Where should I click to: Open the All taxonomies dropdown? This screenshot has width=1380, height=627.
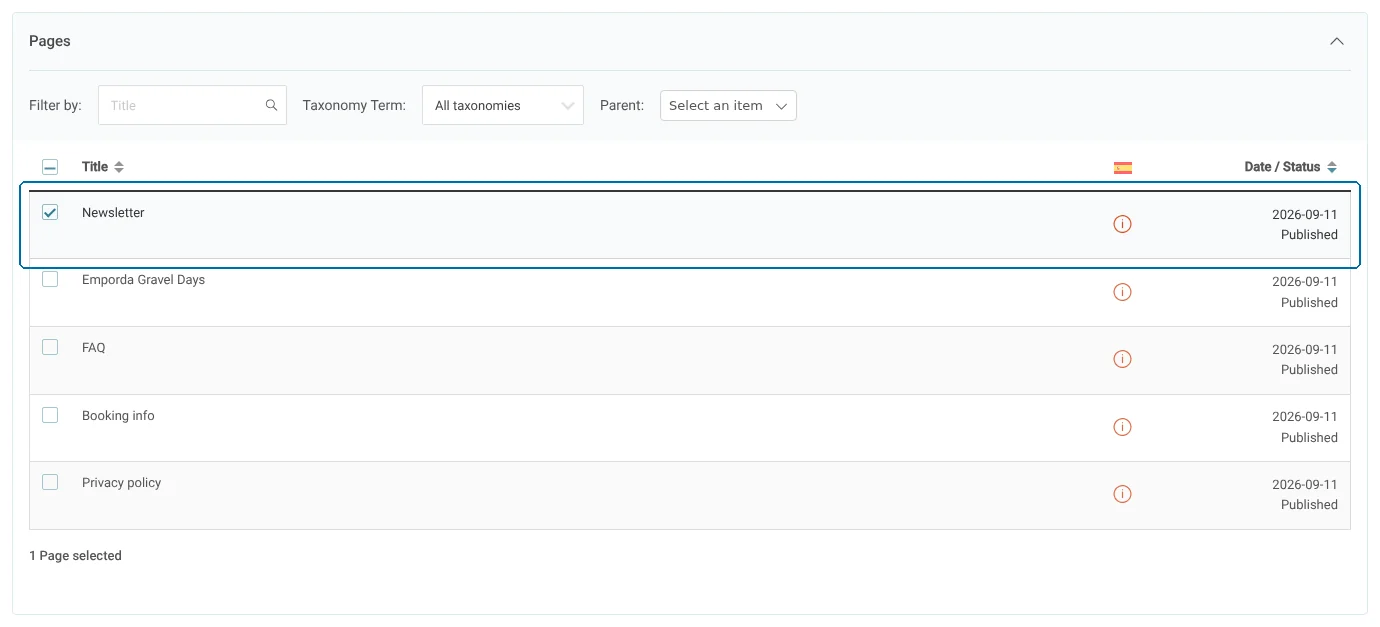[x=503, y=105]
